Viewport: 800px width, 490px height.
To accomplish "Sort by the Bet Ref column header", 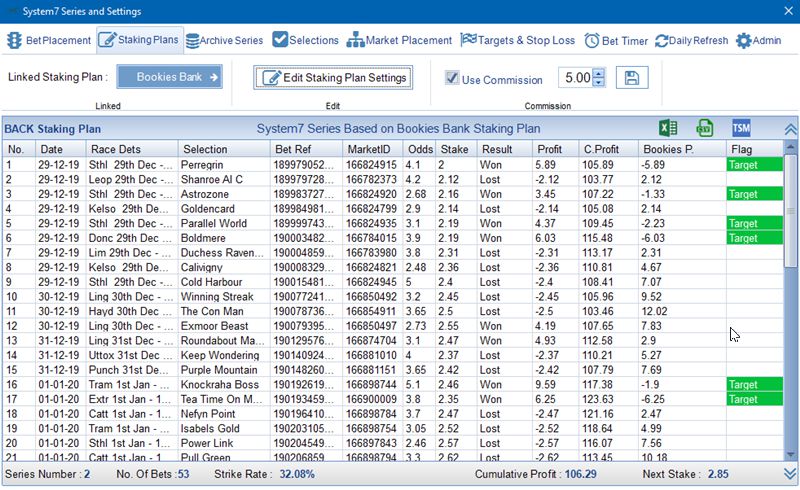I will [x=307, y=149].
